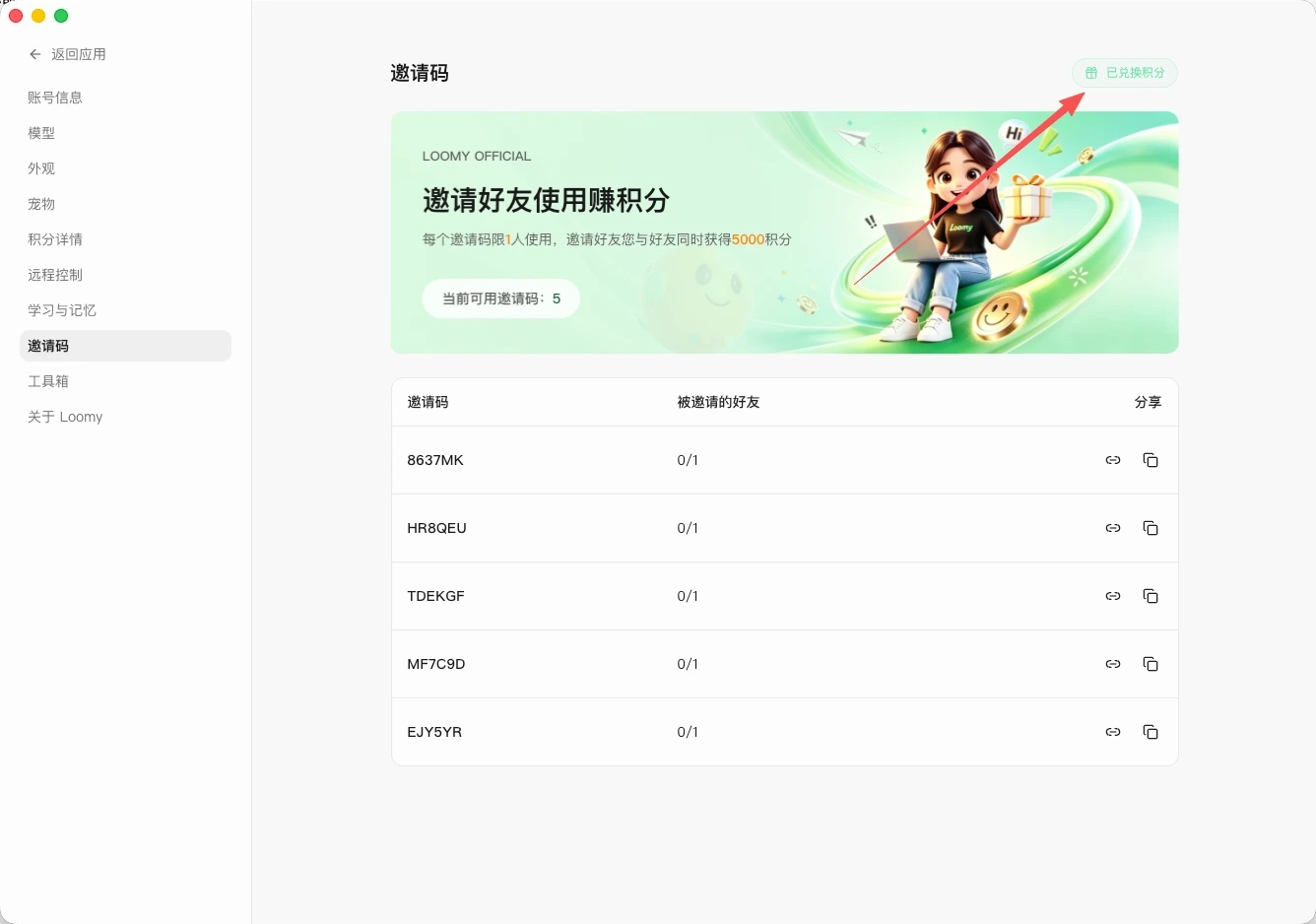Open 账号信息 settings section
The width and height of the screenshot is (1316, 924).
click(x=125, y=98)
